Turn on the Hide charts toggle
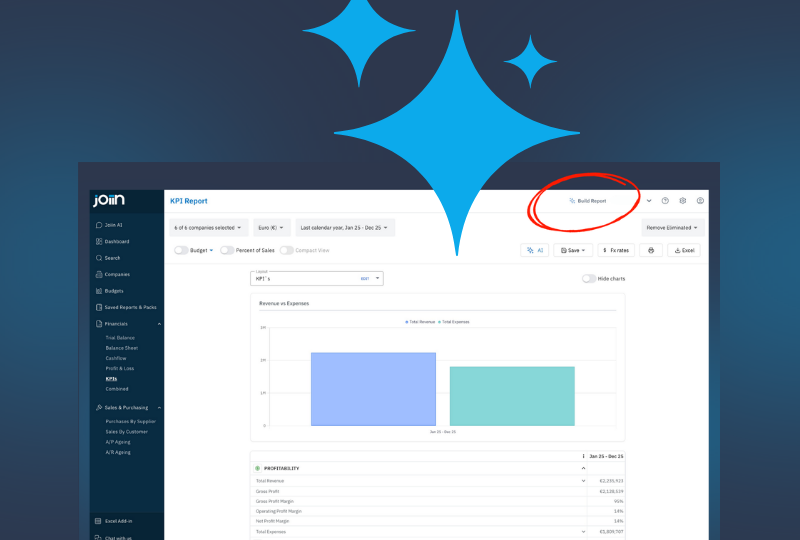This screenshot has height=540, width=800. point(589,279)
